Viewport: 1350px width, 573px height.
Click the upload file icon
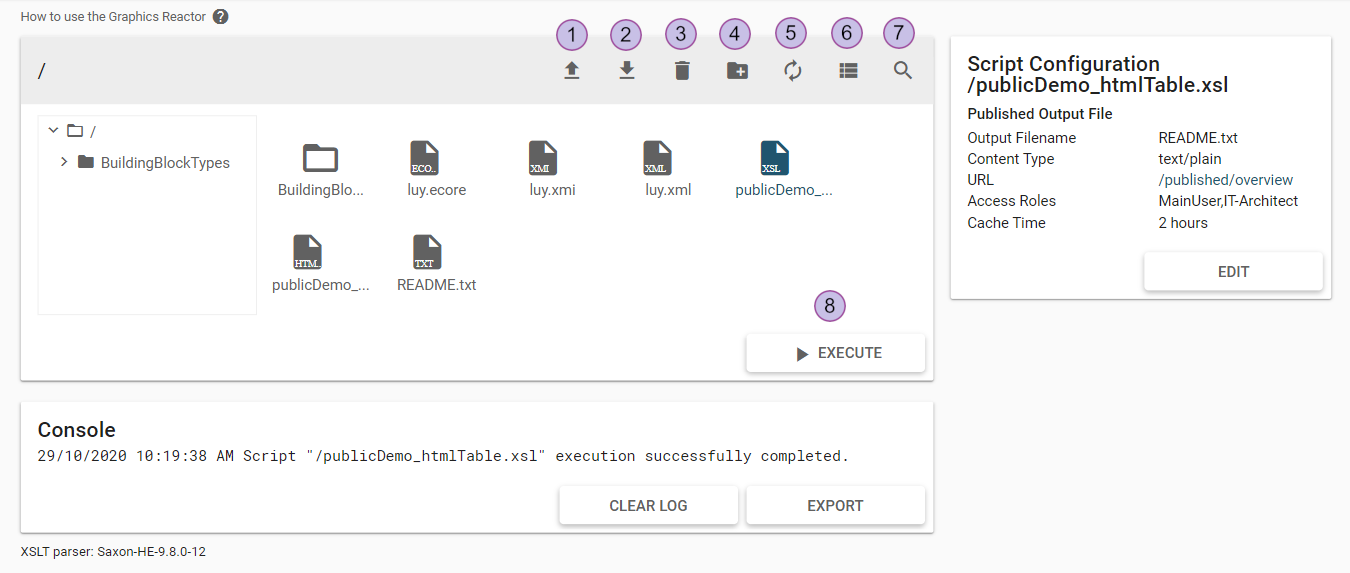coord(572,71)
